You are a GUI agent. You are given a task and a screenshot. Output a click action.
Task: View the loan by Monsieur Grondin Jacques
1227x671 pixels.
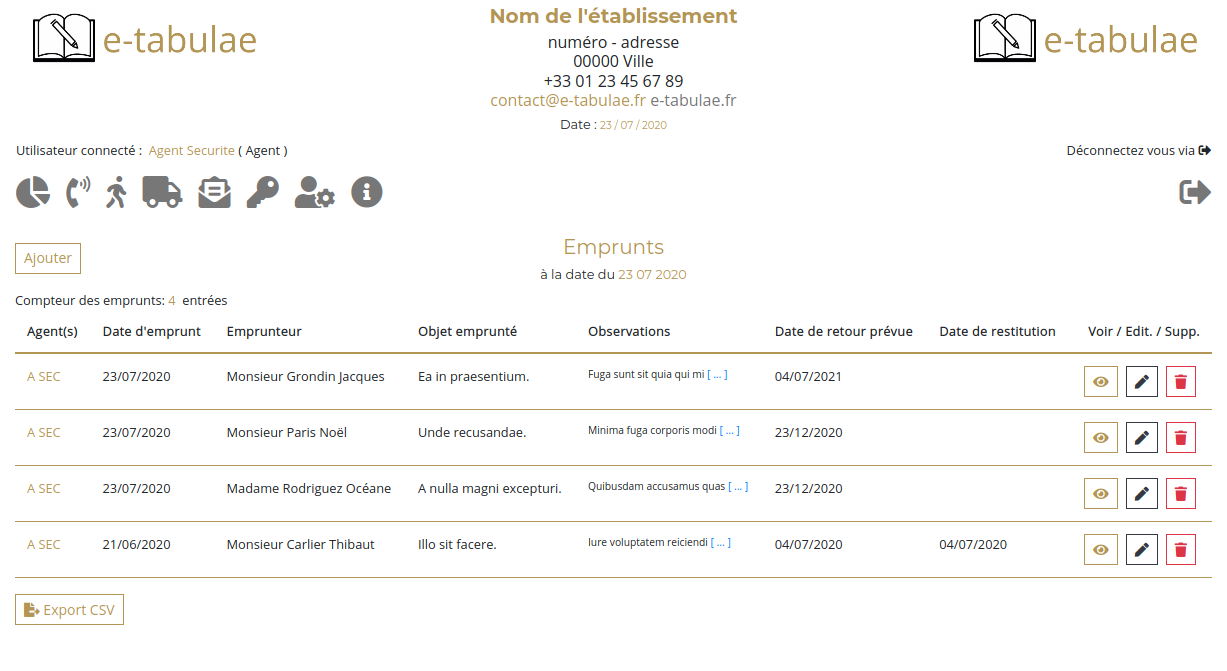[1101, 382]
